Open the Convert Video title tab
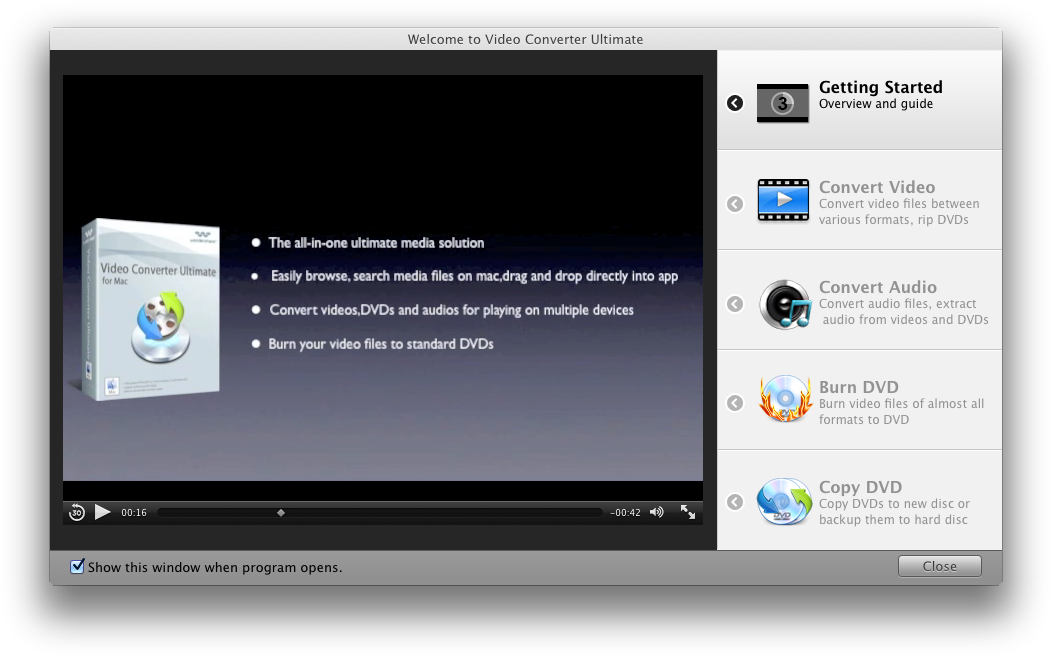The height and width of the screenshot is (656, 1051). click(x=876, y=187)
